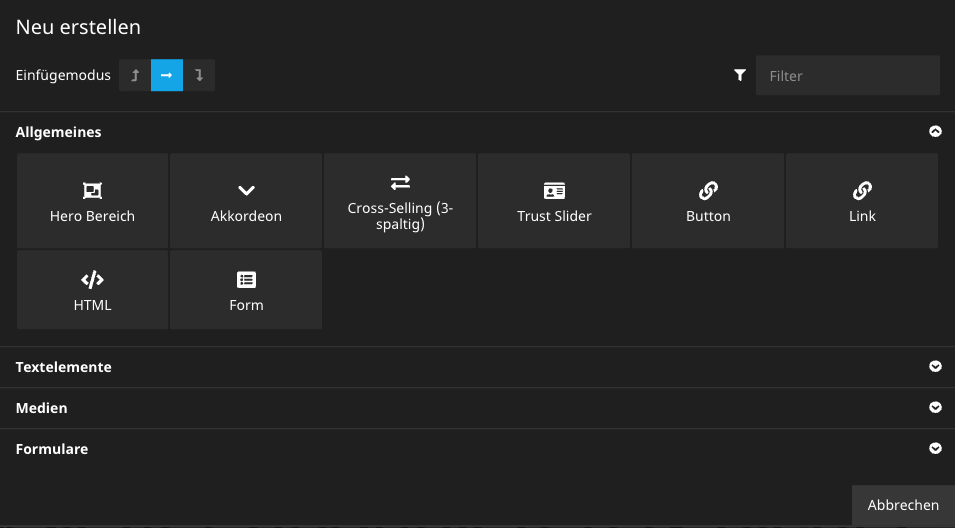Expand the Formulare section chevron
The width and height of the screenshot is (955, 528).
click(x=935, y=449)
